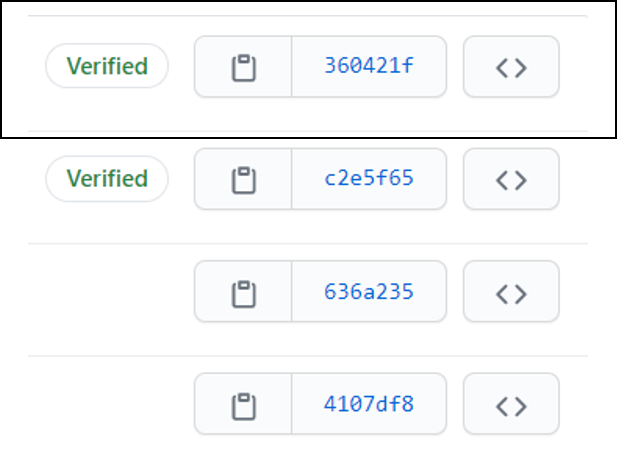This screenshot has width=617, height=466.
Task: Open the 636a235 commit hash link
Action: 369,292
